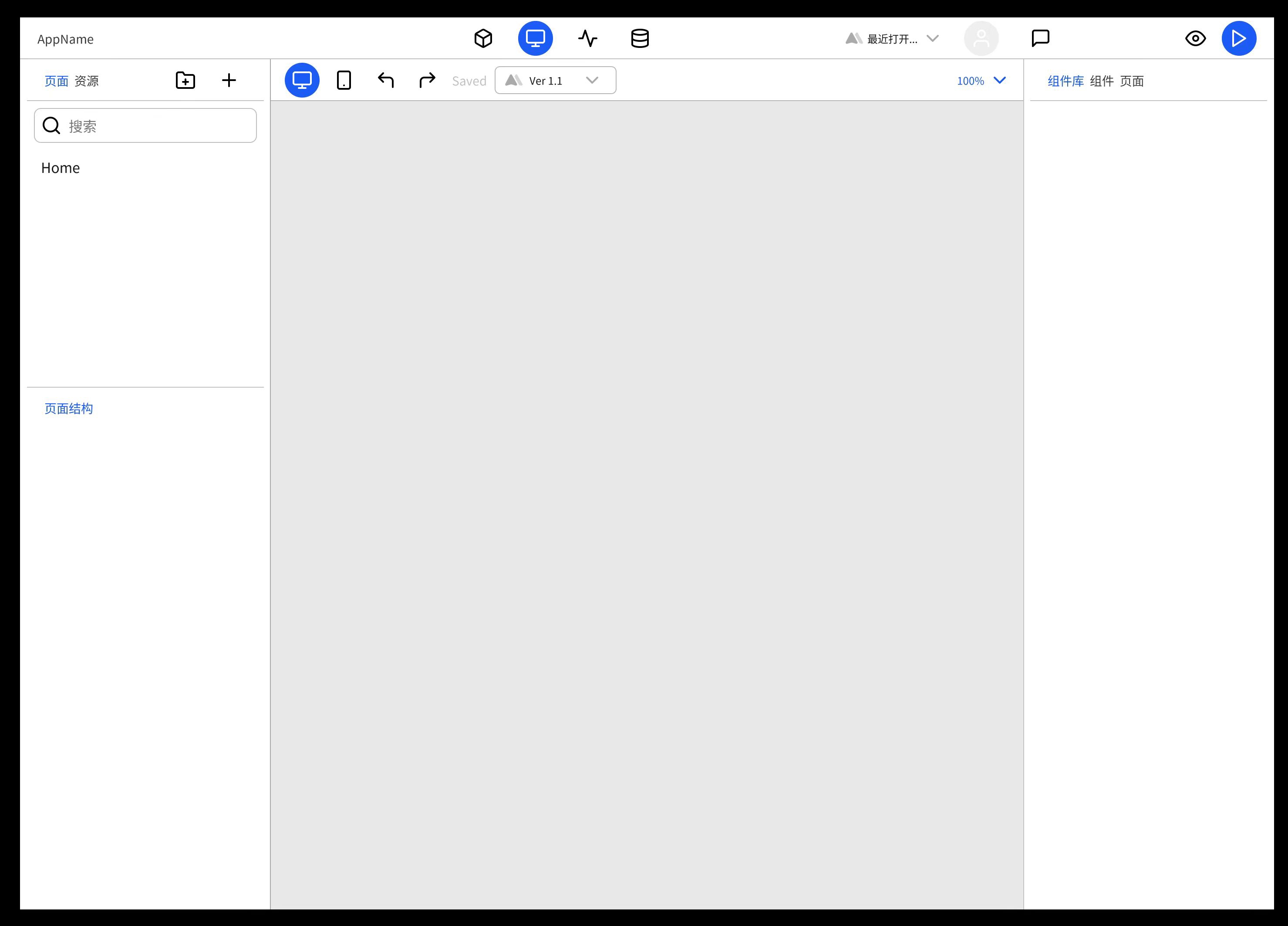Select the 组件库 tab
The image size is (1288, 926).
tap(1065, 81)
